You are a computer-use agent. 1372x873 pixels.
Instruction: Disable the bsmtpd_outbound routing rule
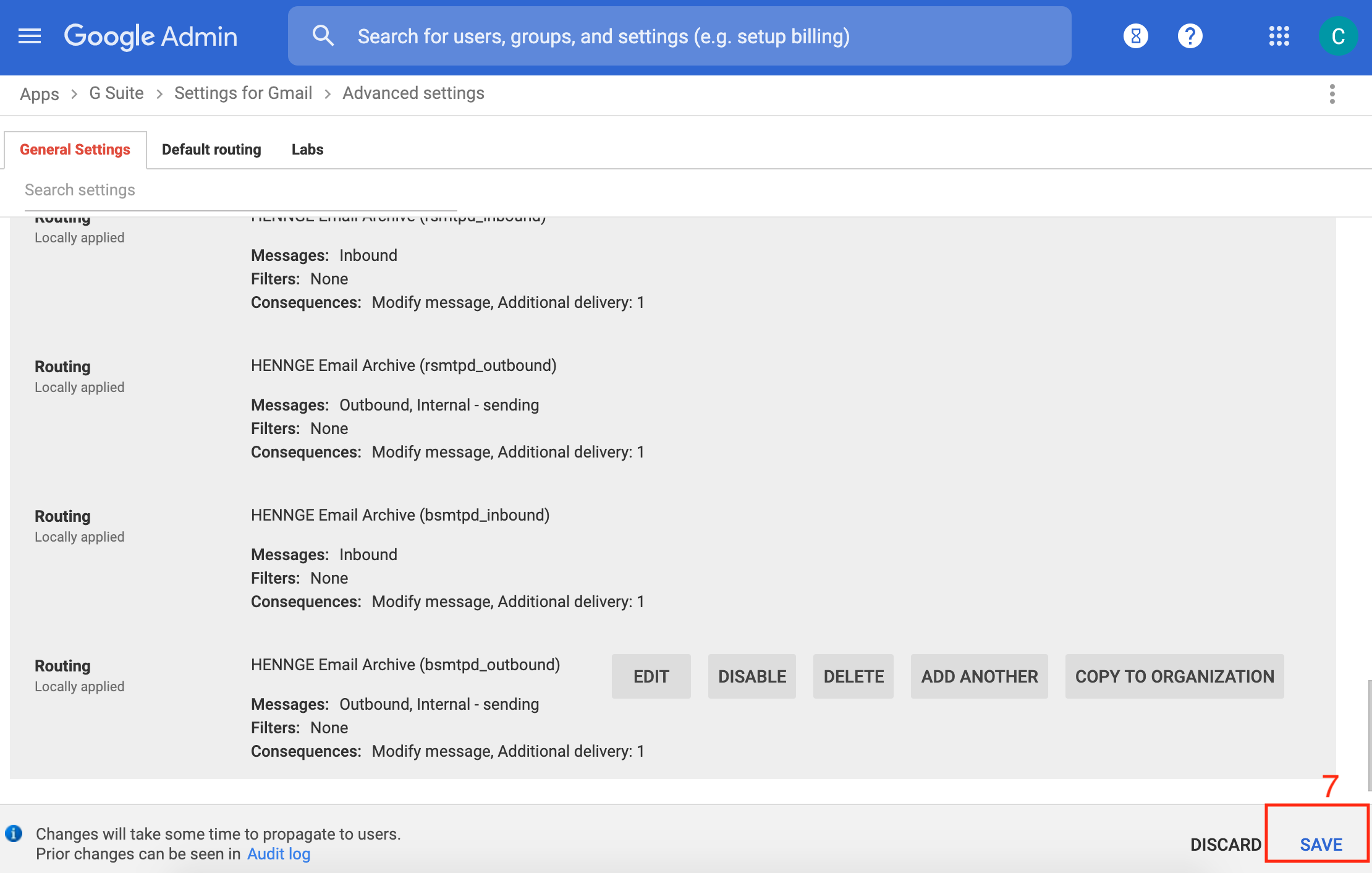click(752, 676)
